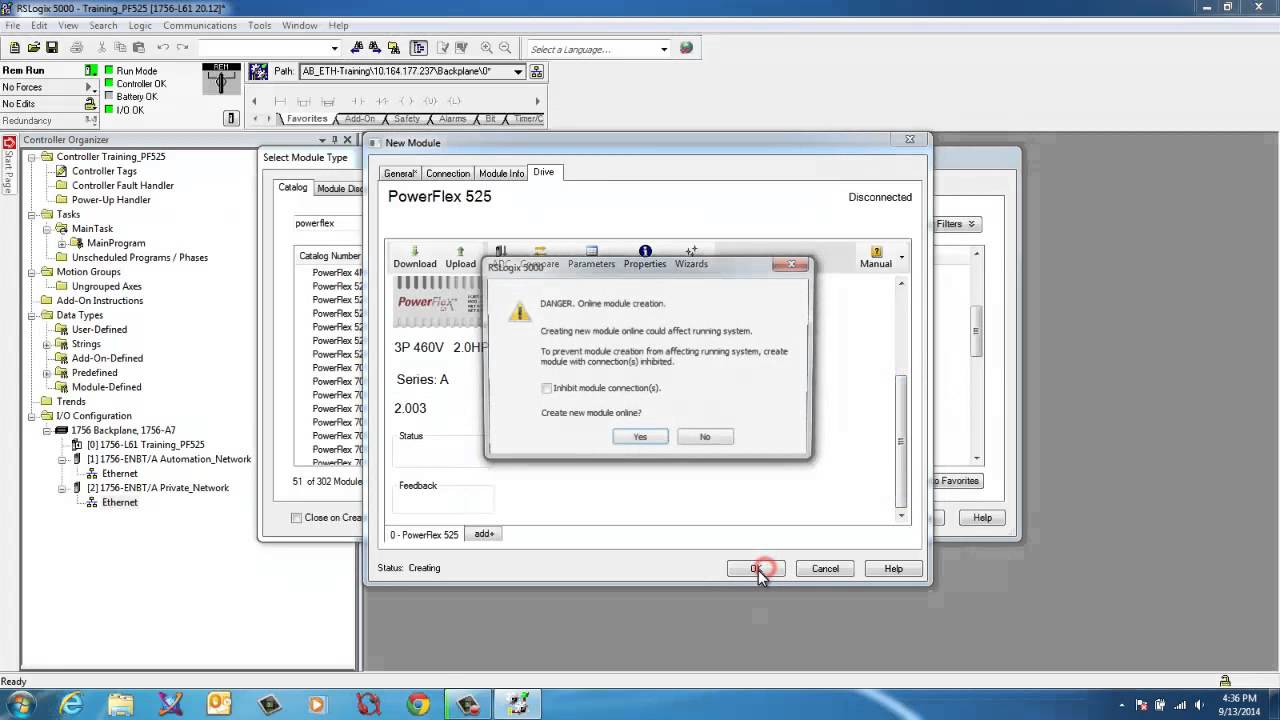The height and width of the screenshot is (720, 1280).
Task: Expand the Strings data type node
Action: 47,344
